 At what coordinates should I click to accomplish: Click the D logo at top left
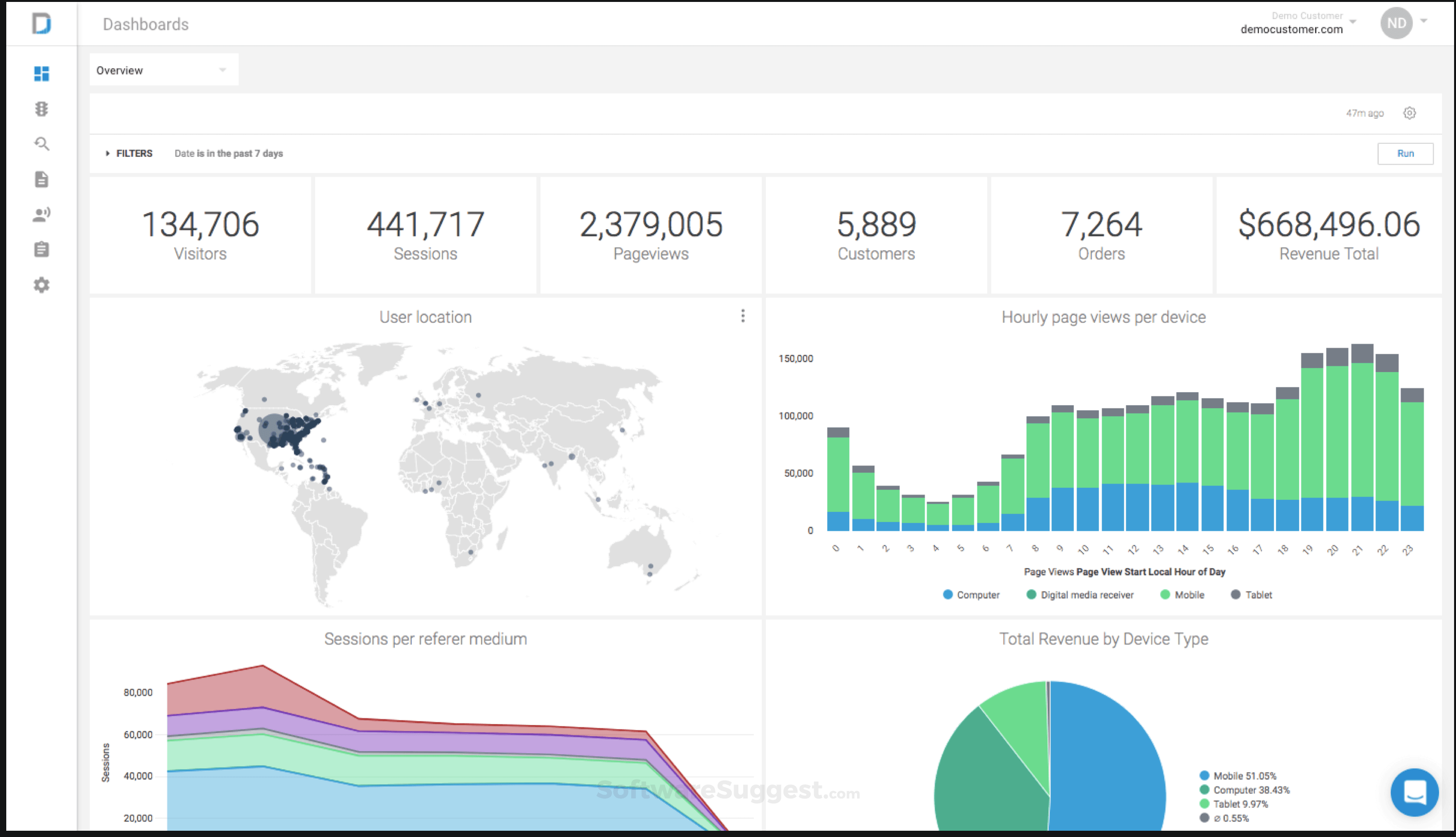pos(42,24)
